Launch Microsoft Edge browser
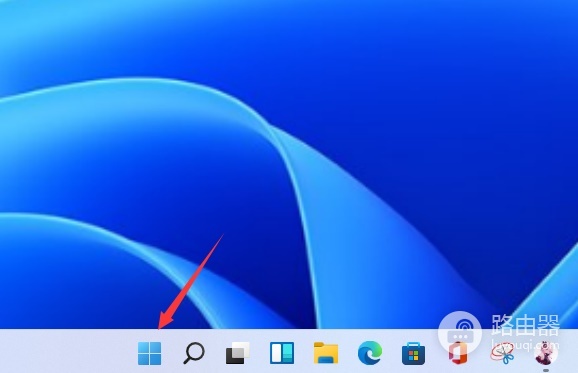 [370, 353]
